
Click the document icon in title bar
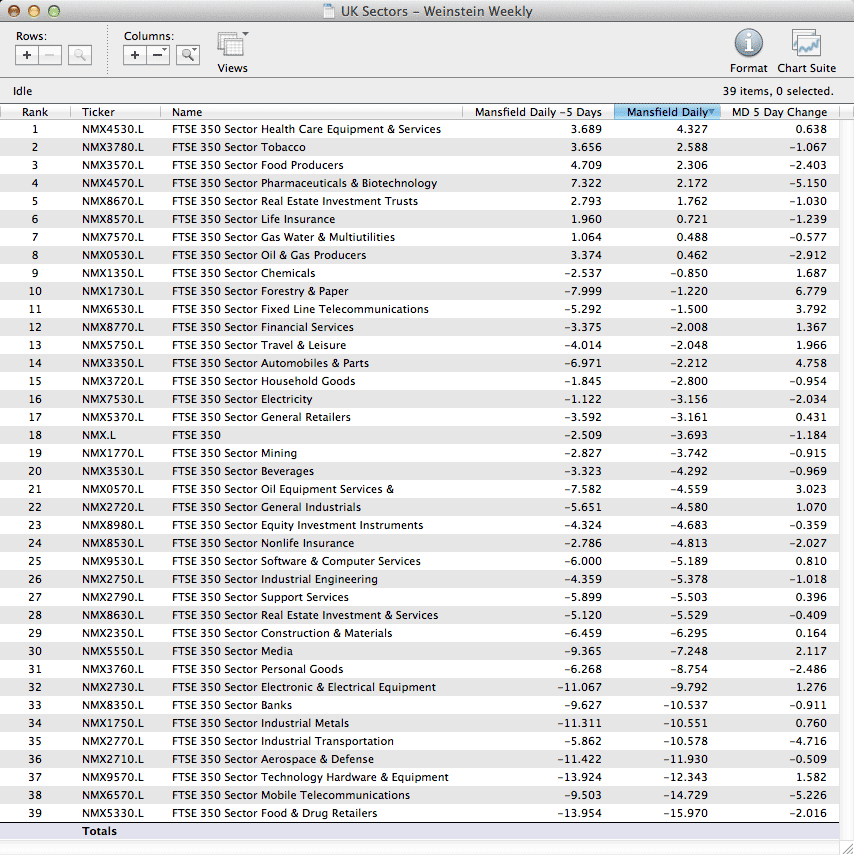click(x=329, y=12)
